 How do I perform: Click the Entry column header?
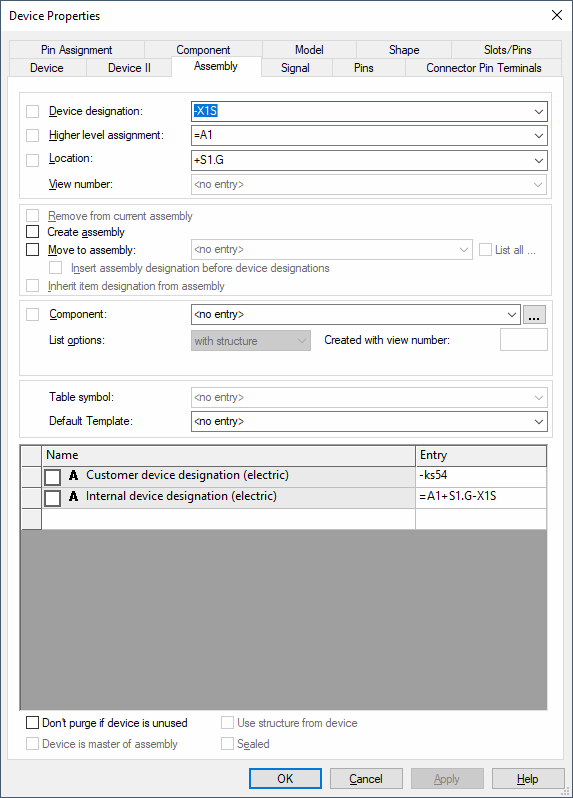(481, 455)
